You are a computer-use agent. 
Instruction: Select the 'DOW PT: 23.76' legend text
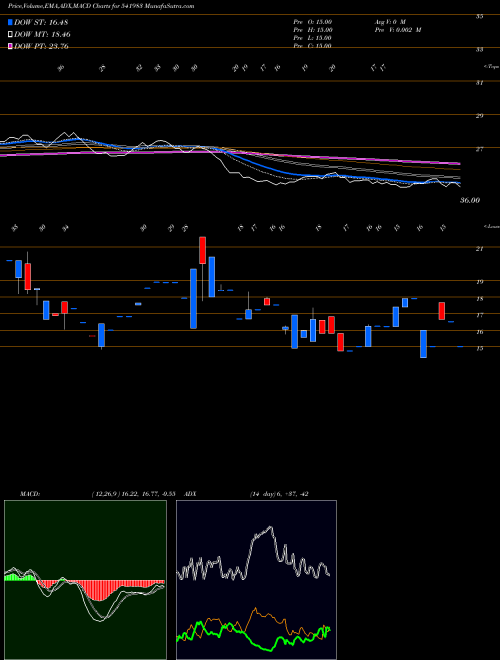(x=42, y=46)
